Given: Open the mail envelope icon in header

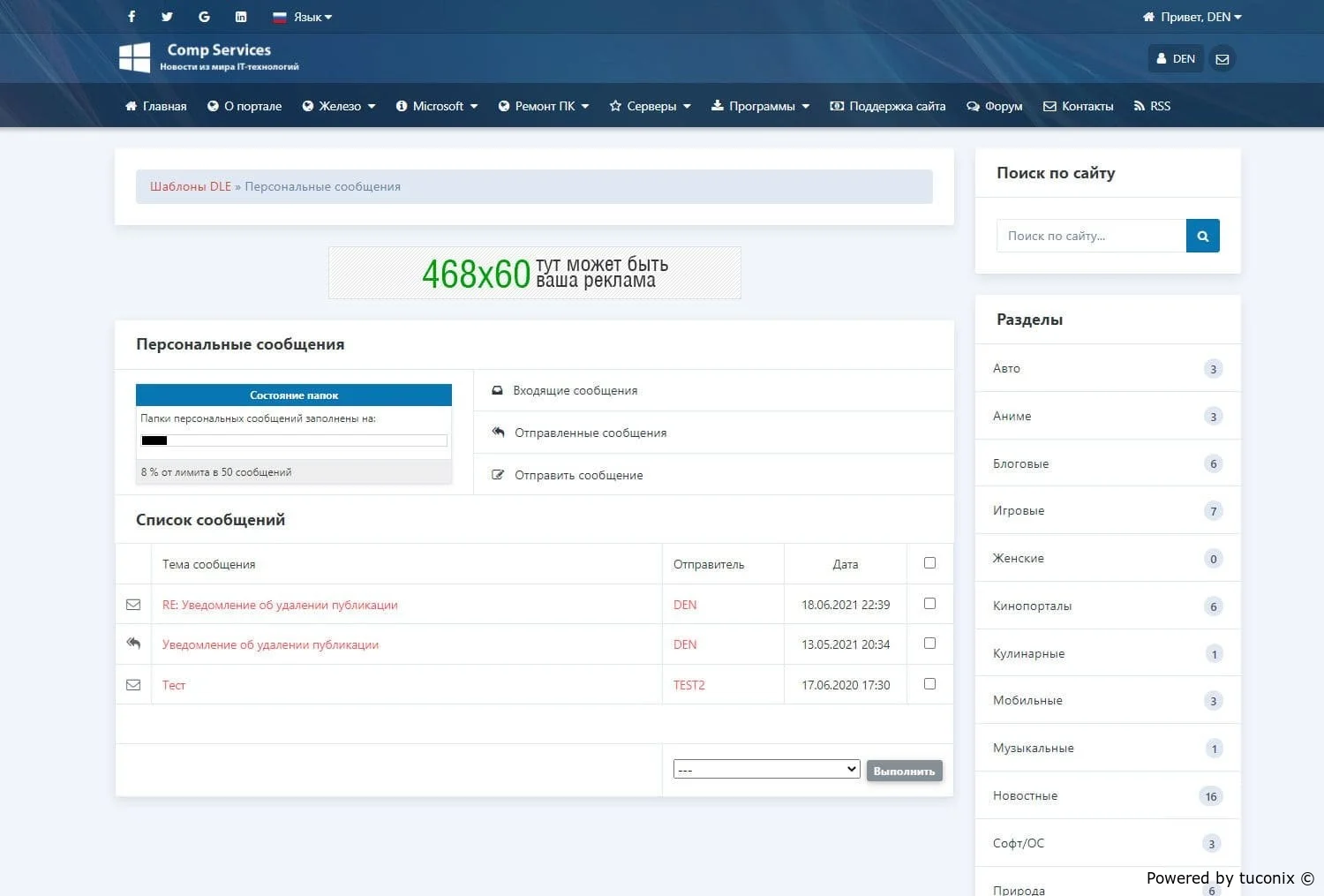Looking at the screenshot, I should point(1222,59).
